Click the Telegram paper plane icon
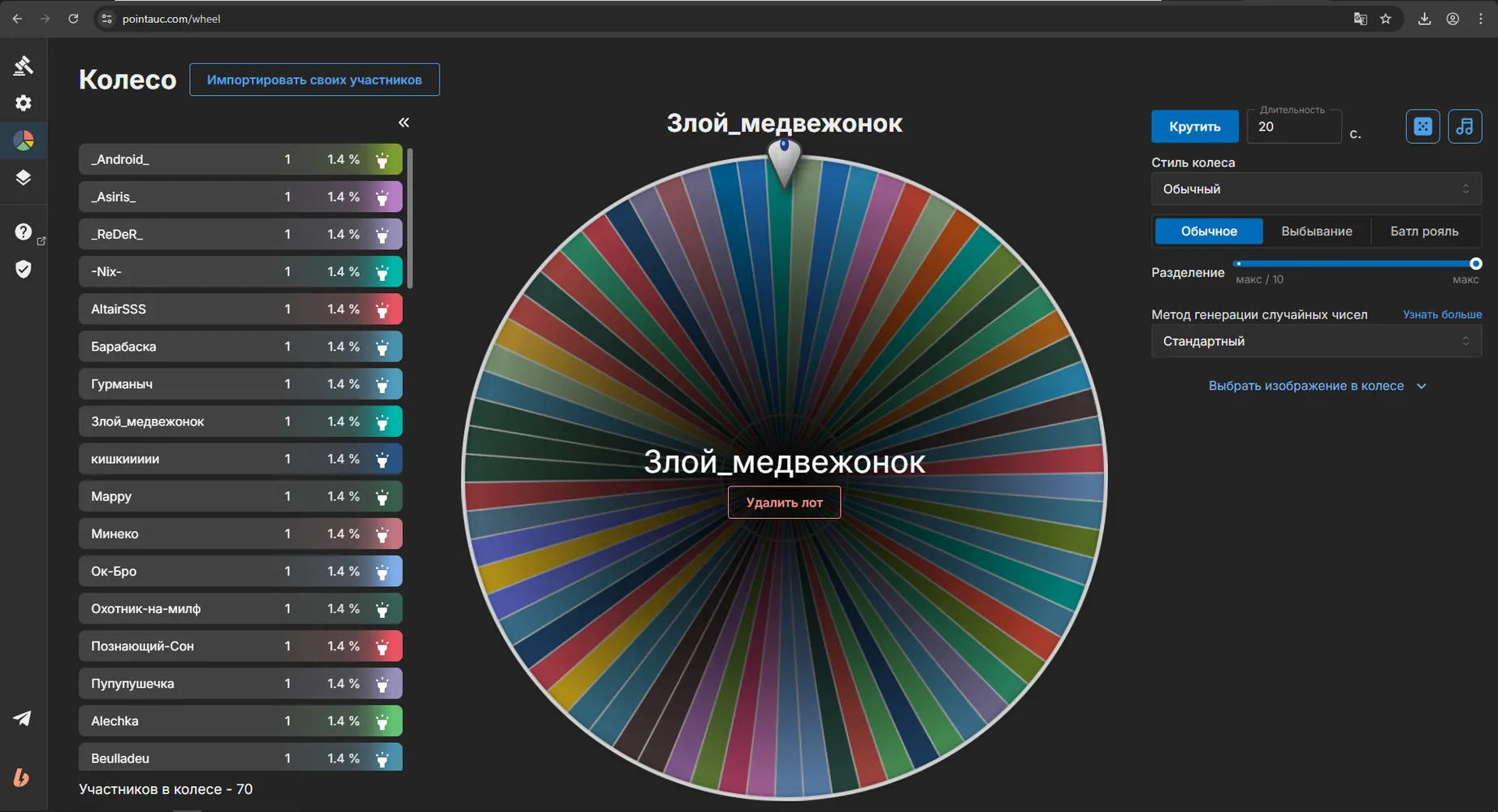The width and height of the screenshot is (1498, 812). [22, 719]
